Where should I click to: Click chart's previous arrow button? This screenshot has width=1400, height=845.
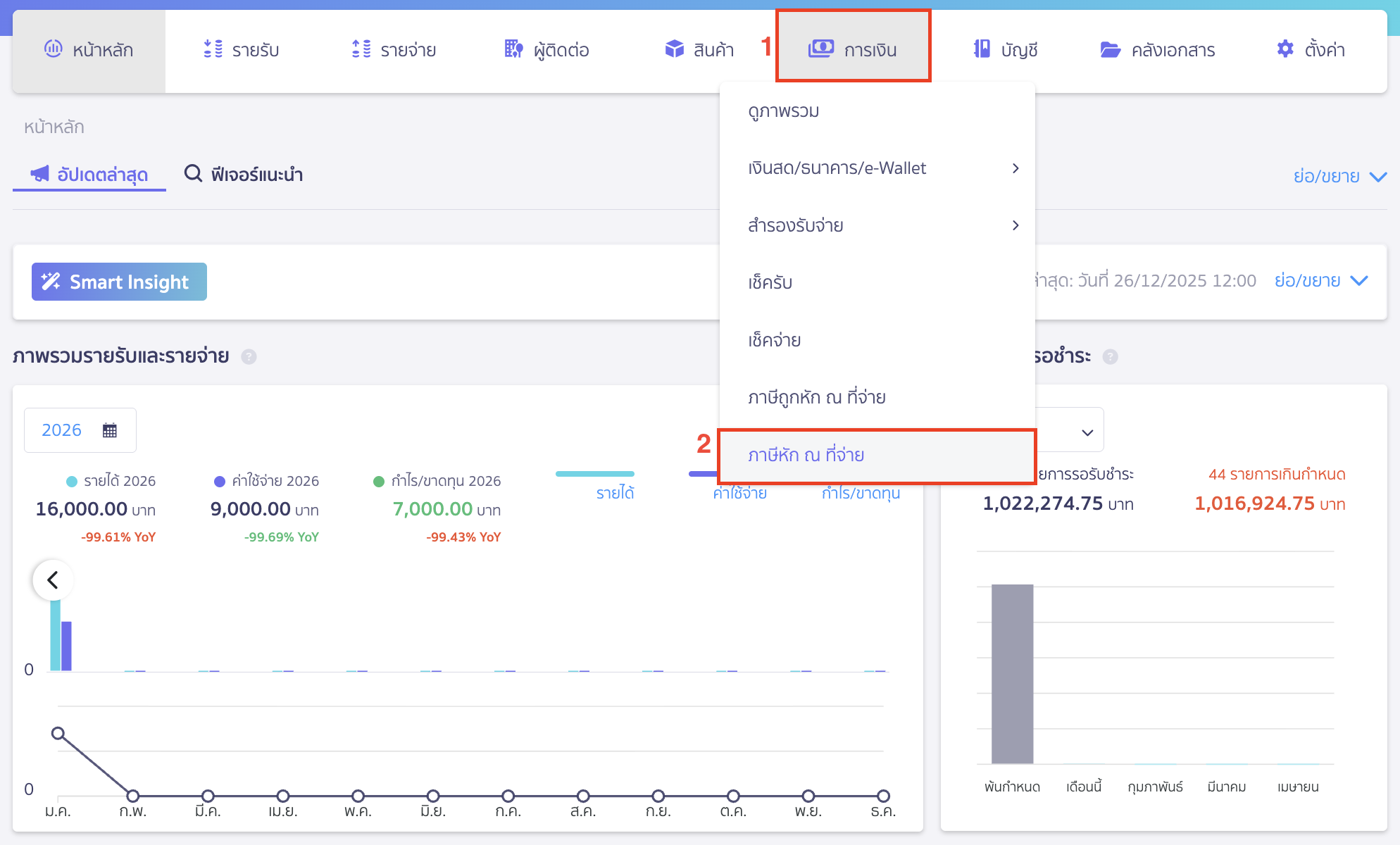pos(53,580)
